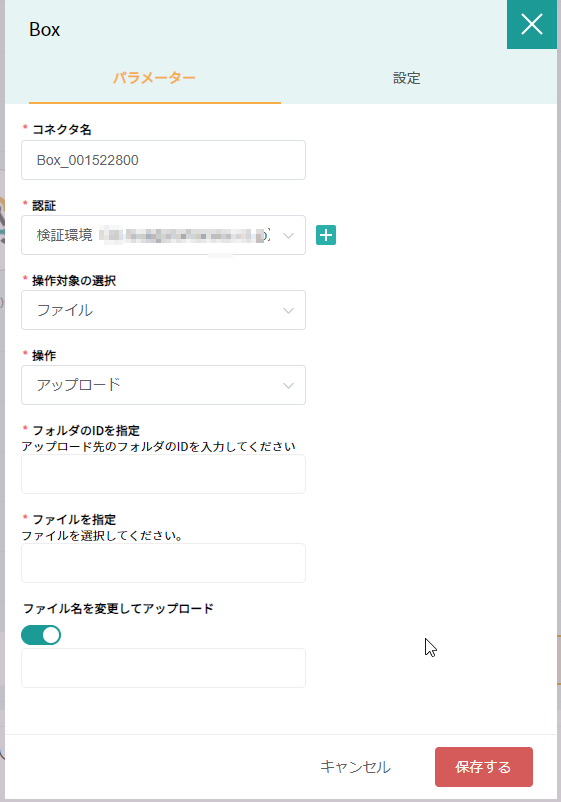Viewport: 561px width, 802px height.
Task: Switch to the パラメーター tab
Action: click(154, 78)
